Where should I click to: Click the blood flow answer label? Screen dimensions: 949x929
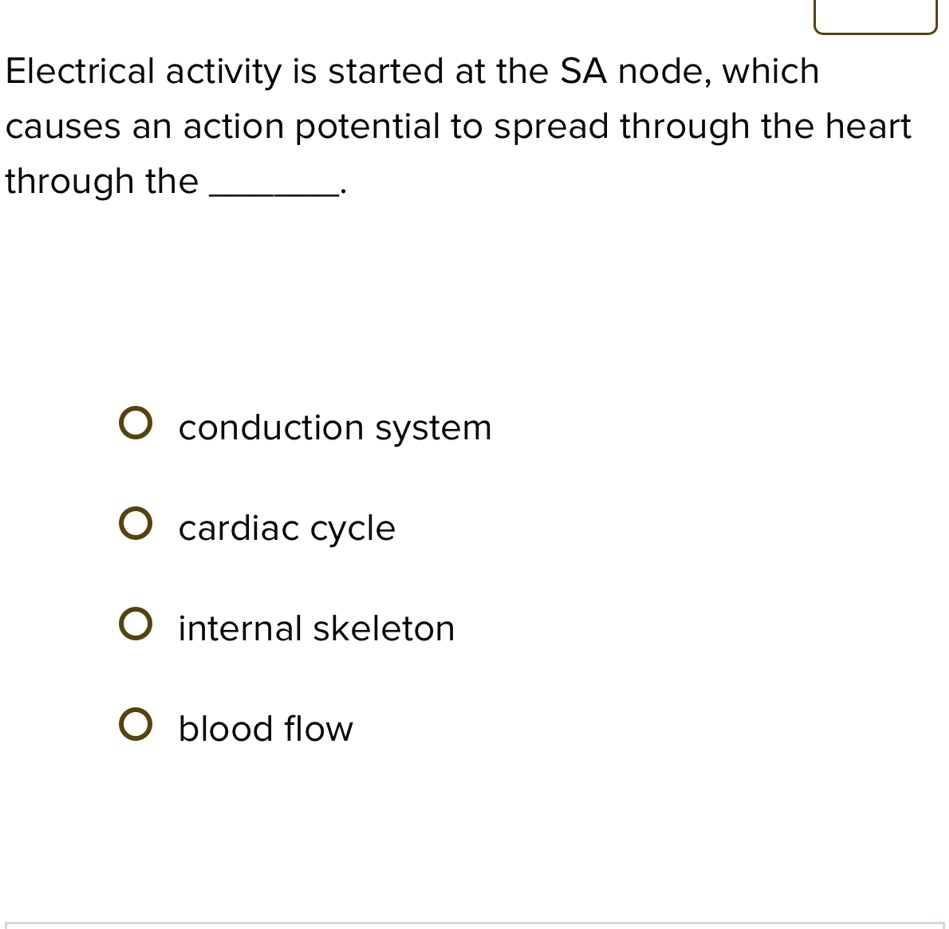(x=264, y=728)
